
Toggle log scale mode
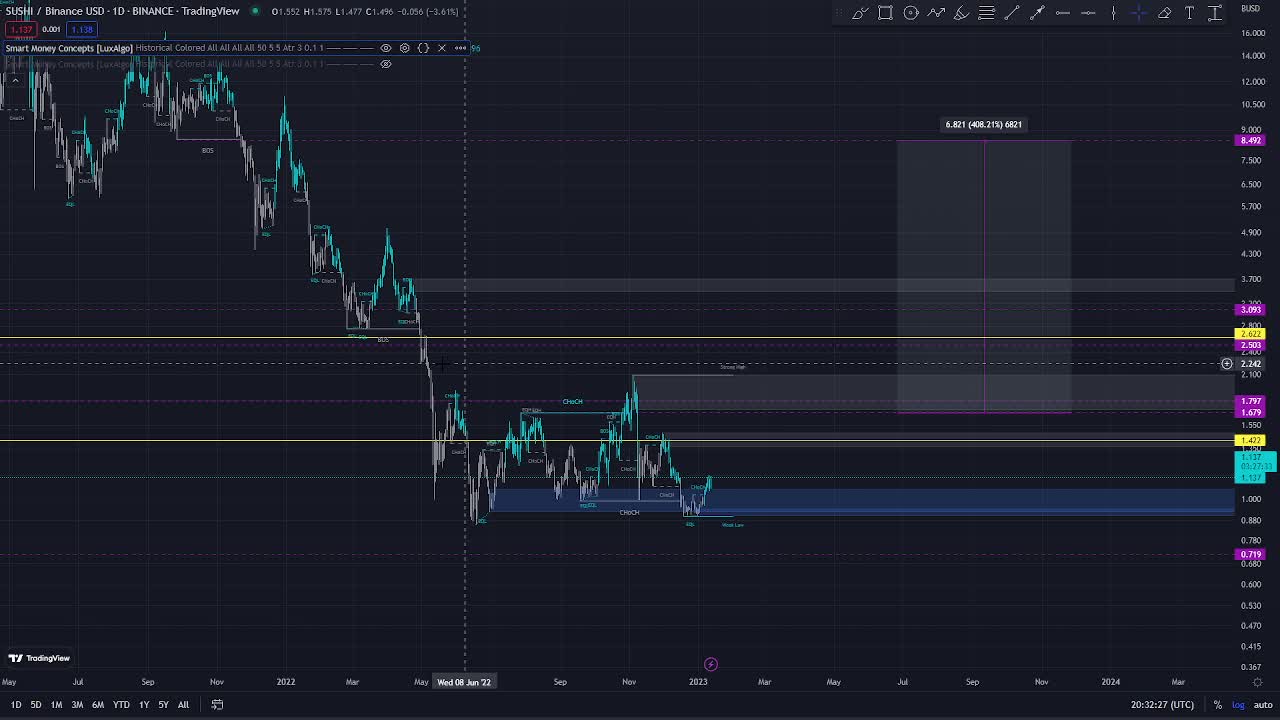click(1239, 705)
